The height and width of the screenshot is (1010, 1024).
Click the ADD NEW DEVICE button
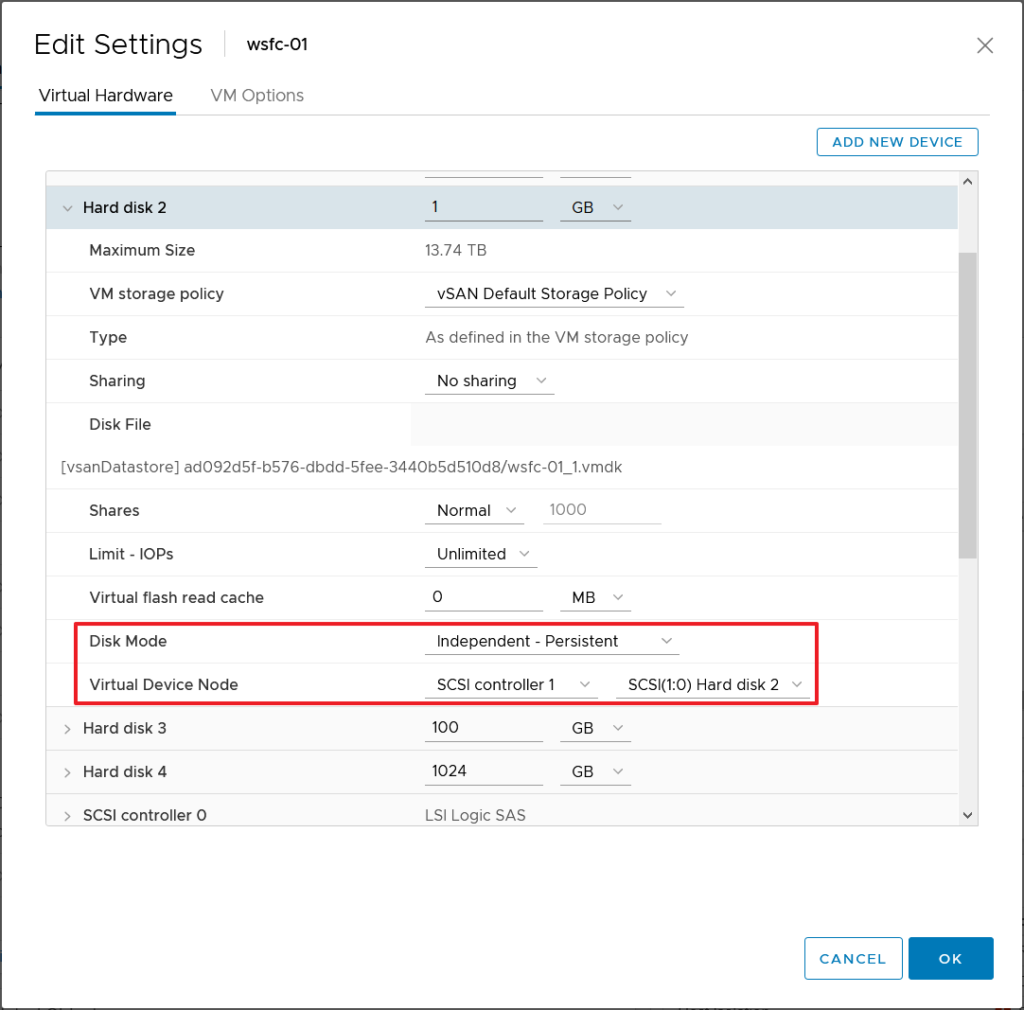[x=897, y=142]
